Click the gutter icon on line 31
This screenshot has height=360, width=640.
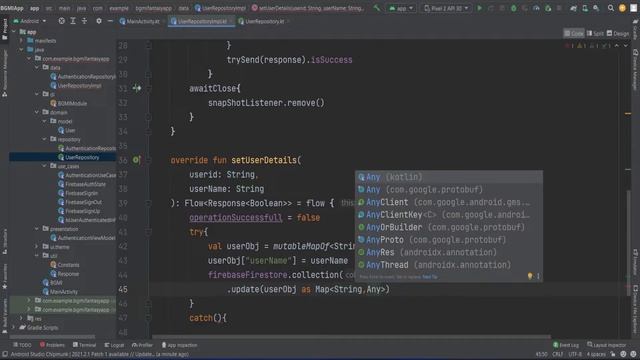[x=137, y=88]
